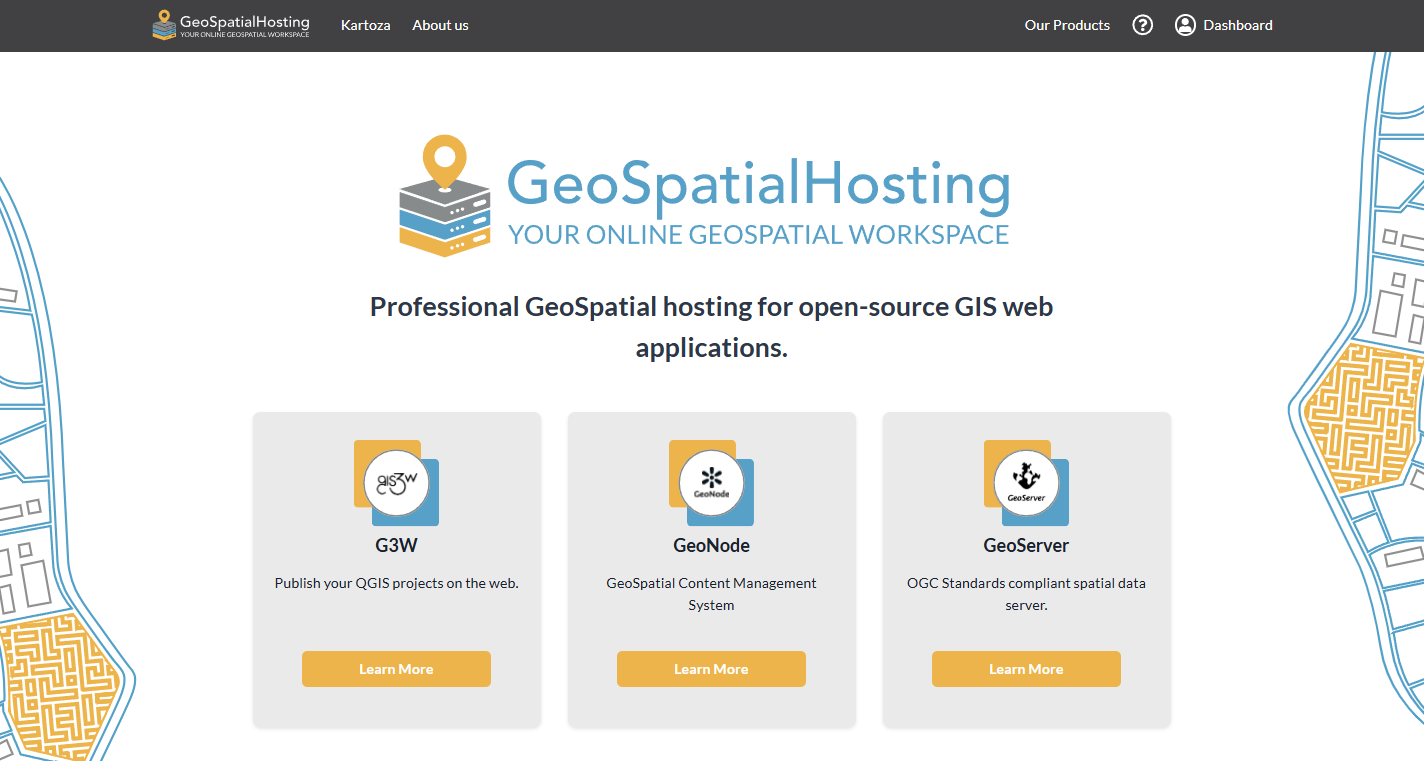Click Learn More under GeoServer

1026,669
